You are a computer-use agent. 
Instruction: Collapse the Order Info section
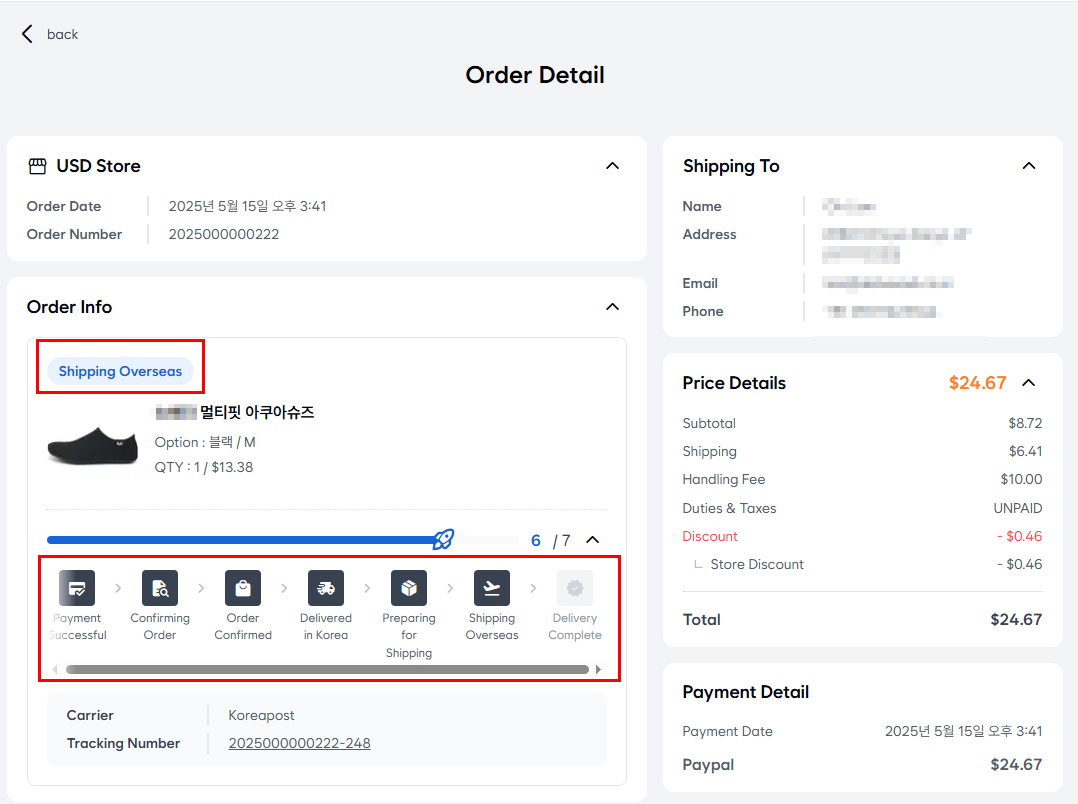(x=613, y=307)
